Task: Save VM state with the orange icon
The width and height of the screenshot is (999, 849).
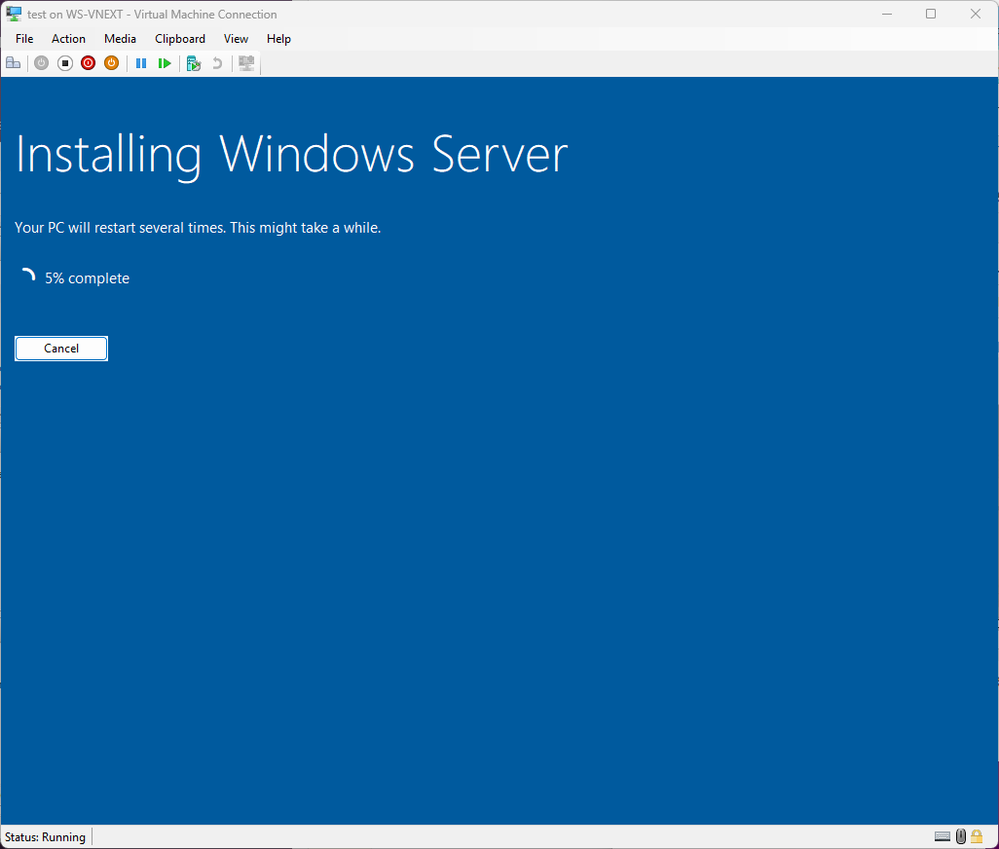Action: pyautogui.click(x=111, y=63)
